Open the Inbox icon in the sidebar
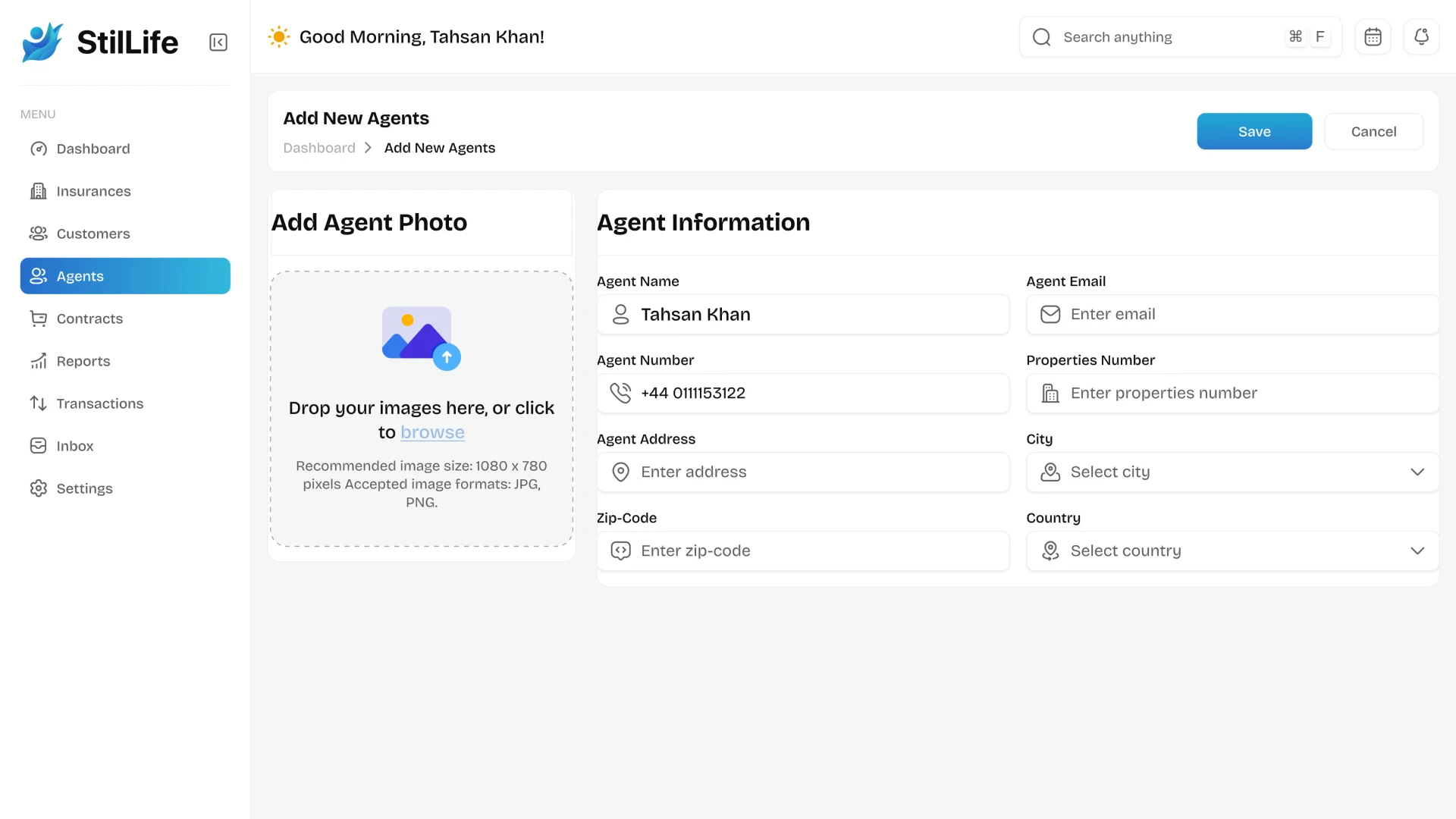 point(39,446)
